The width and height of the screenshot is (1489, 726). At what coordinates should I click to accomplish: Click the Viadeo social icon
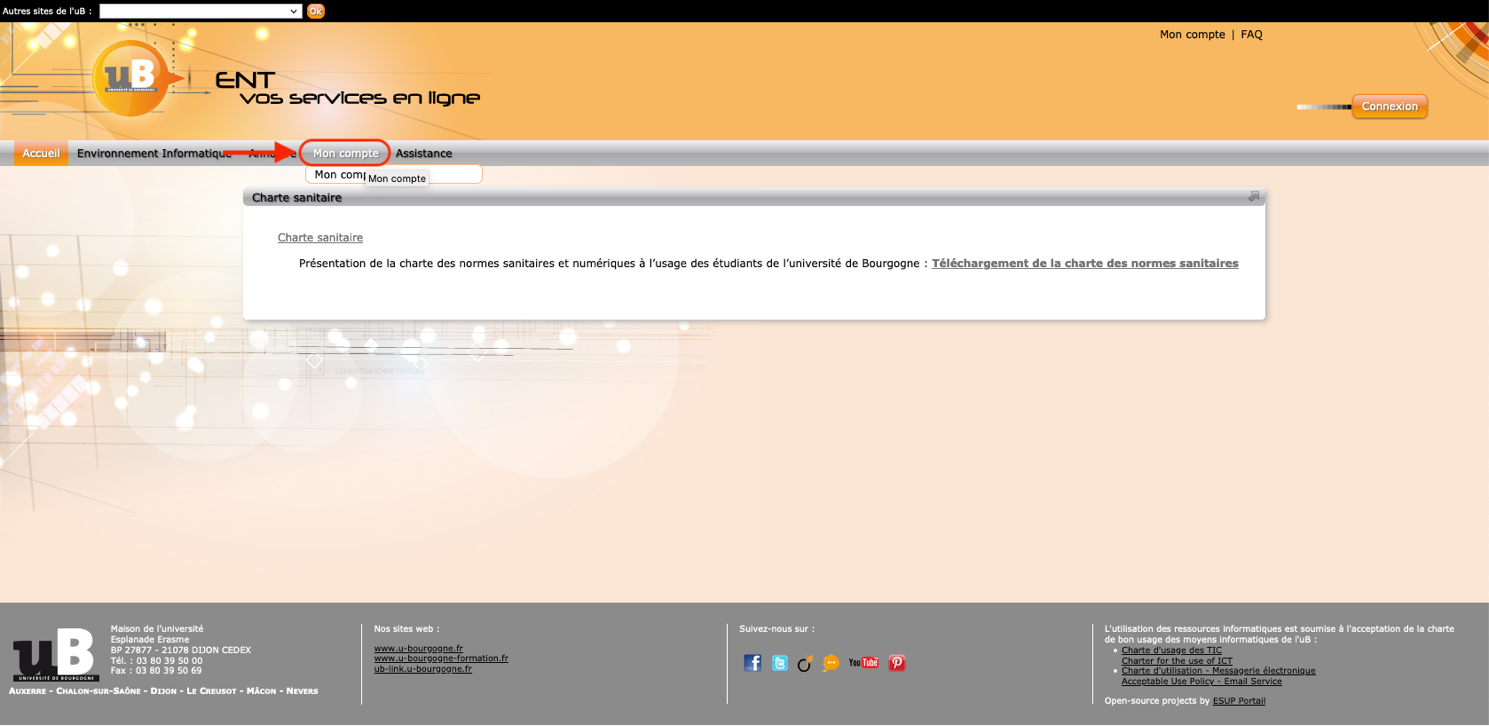click(804, 663)
